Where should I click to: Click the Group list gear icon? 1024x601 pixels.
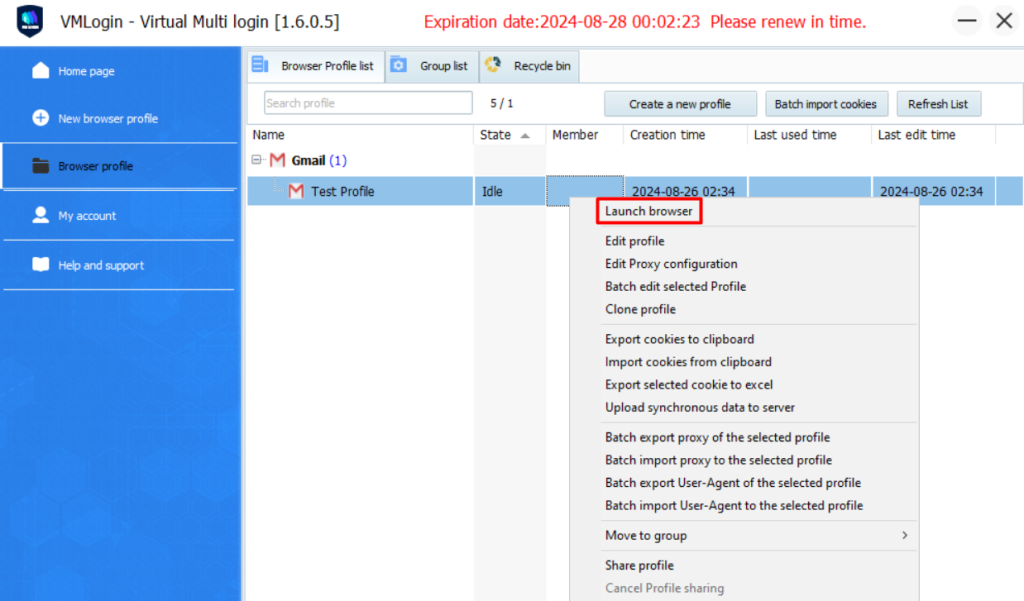click(398, 65)
